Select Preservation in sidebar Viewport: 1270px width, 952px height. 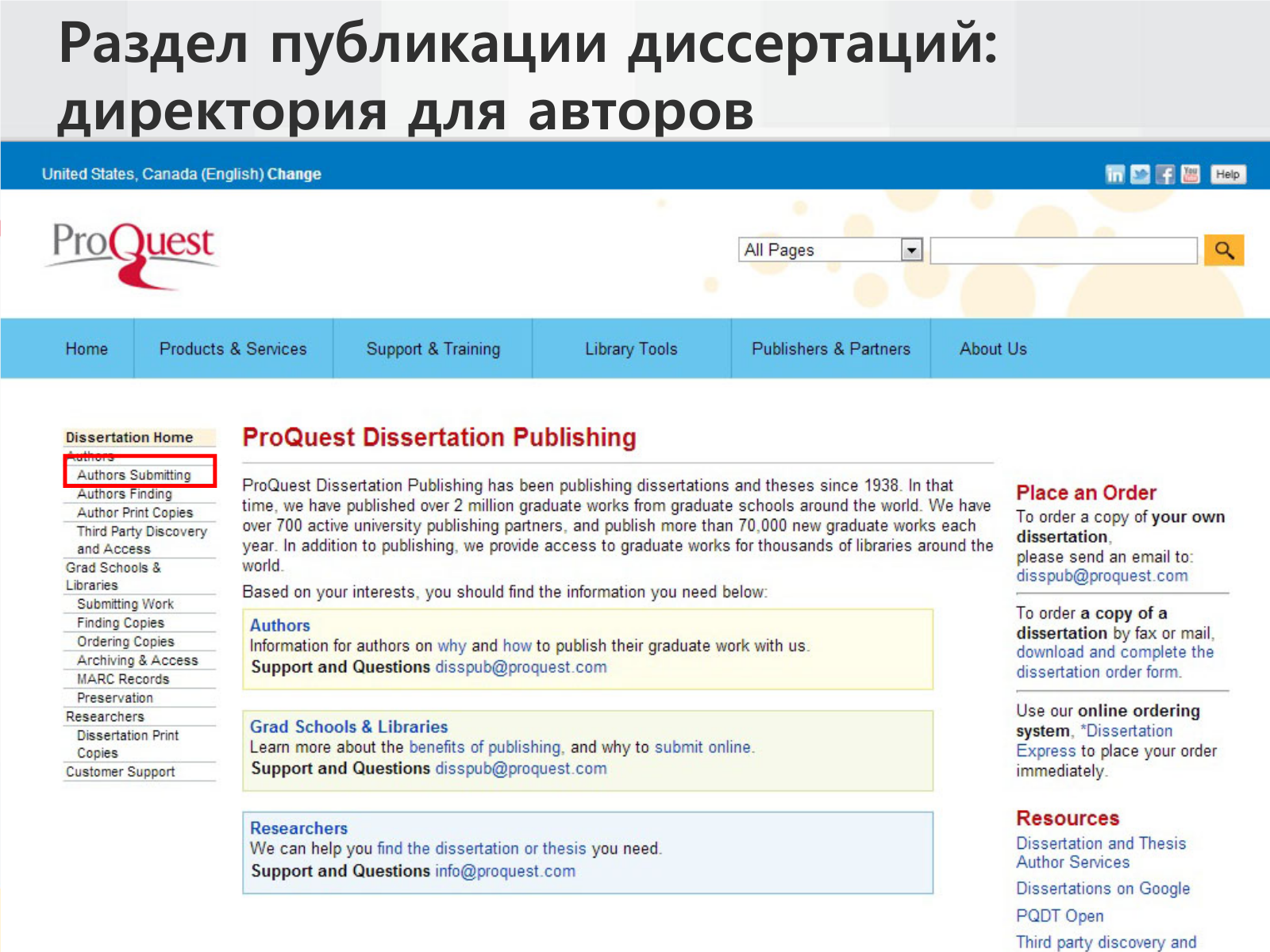[x=115, y=697]
